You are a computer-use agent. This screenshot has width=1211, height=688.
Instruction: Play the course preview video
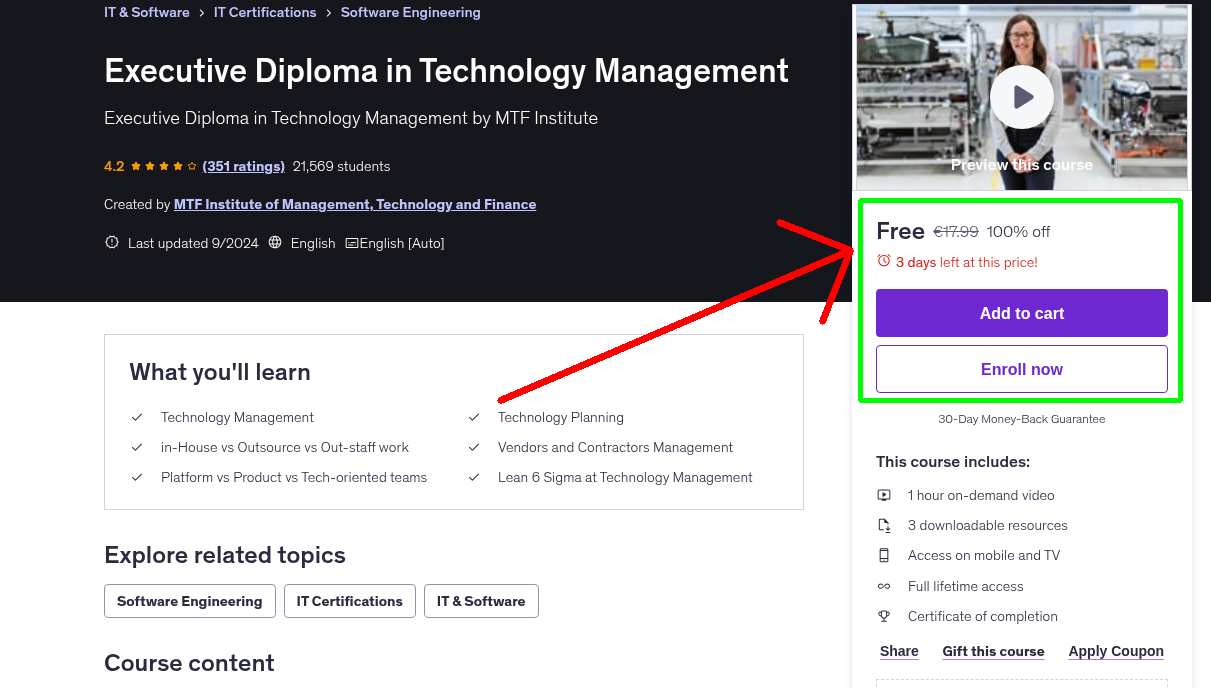click(x=1021, y=96)
